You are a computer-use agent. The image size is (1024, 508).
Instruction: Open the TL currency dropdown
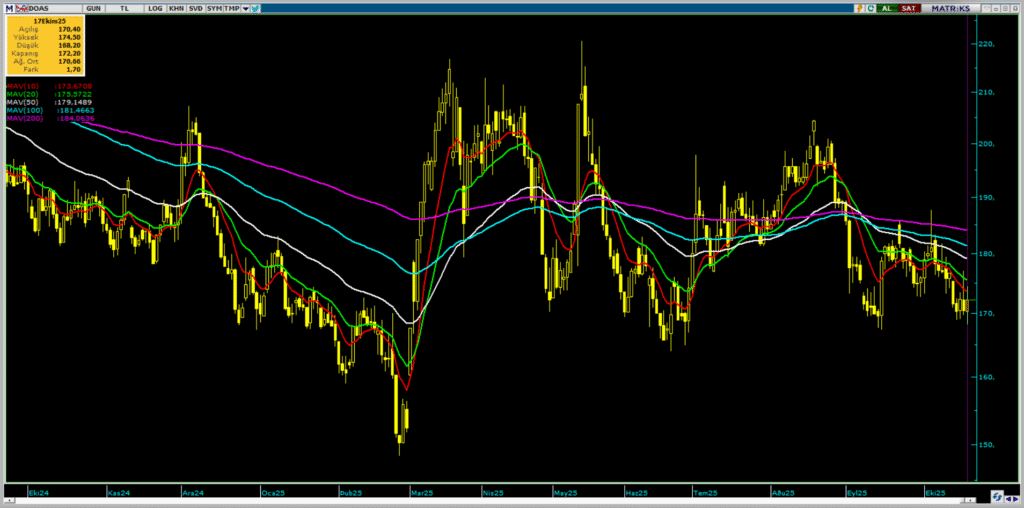(124, 8)
